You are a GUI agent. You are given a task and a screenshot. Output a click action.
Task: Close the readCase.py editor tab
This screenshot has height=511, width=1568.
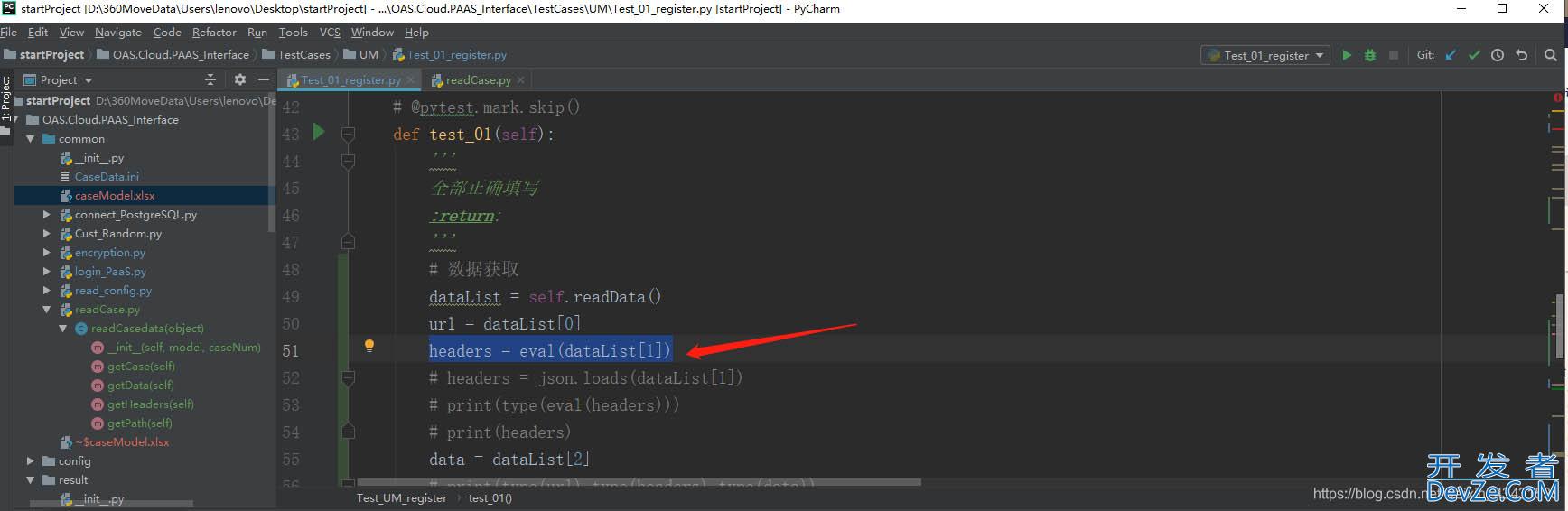520,80
